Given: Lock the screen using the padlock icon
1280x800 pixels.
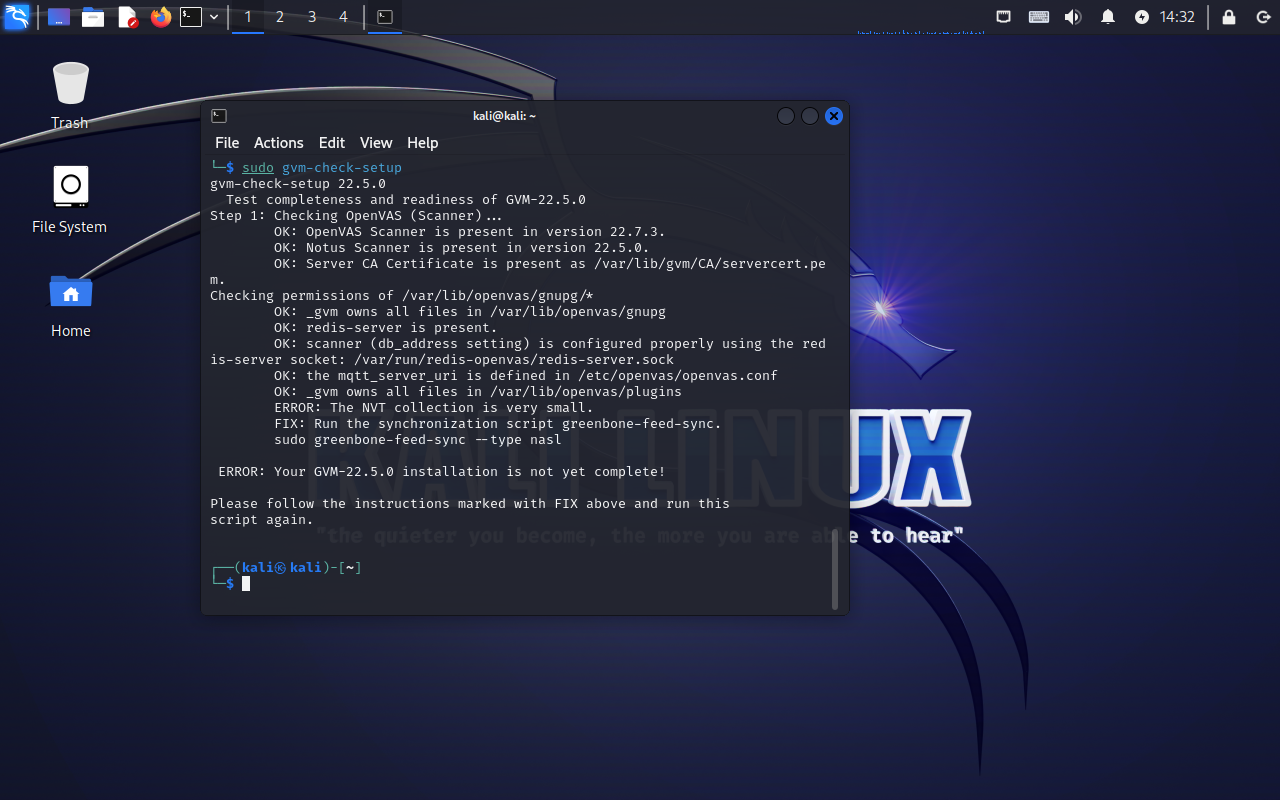Looking at the screenshot, I should point(1227,16).
